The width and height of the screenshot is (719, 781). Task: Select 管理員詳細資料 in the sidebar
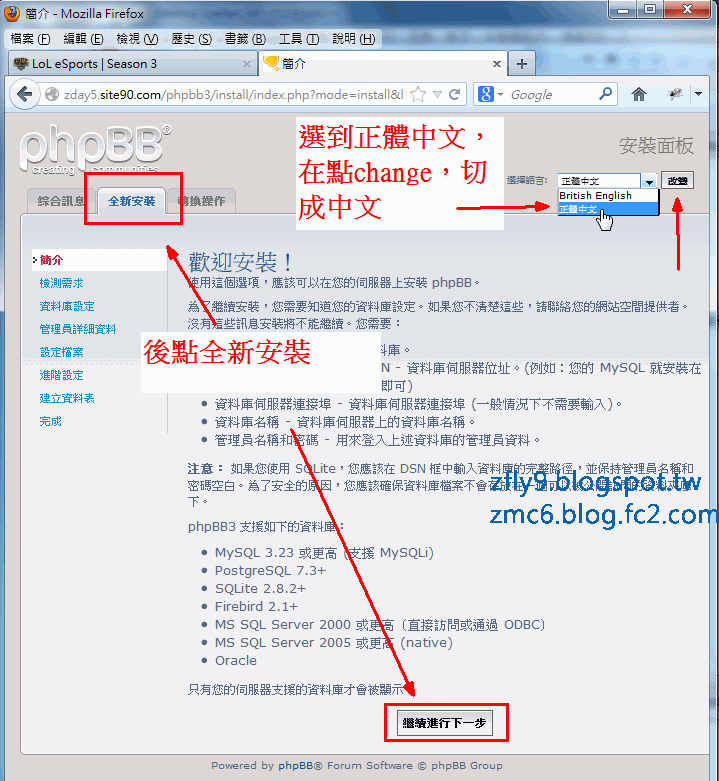(78, 329)
